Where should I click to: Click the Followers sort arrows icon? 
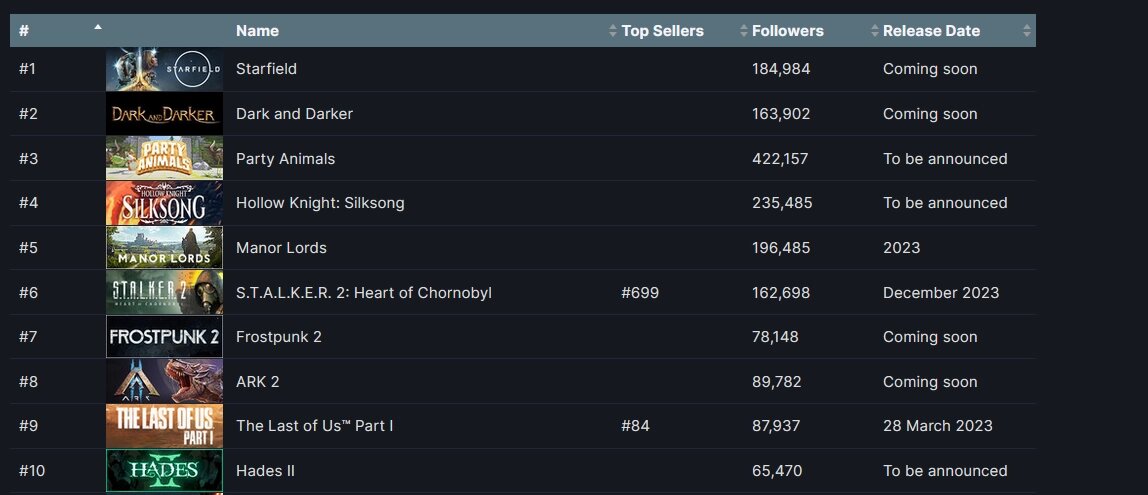874,31
